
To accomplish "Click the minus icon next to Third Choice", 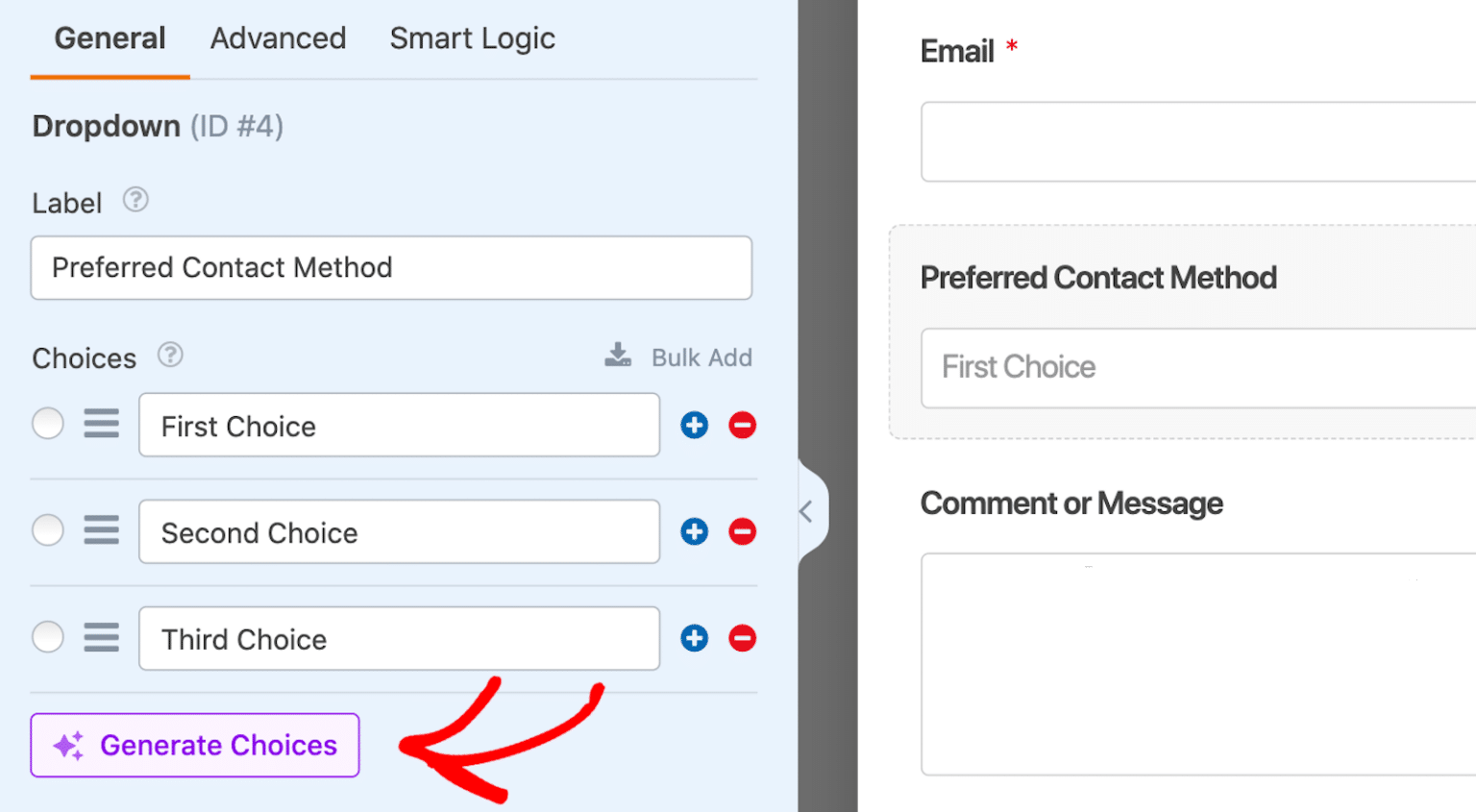I will [742, 637].
